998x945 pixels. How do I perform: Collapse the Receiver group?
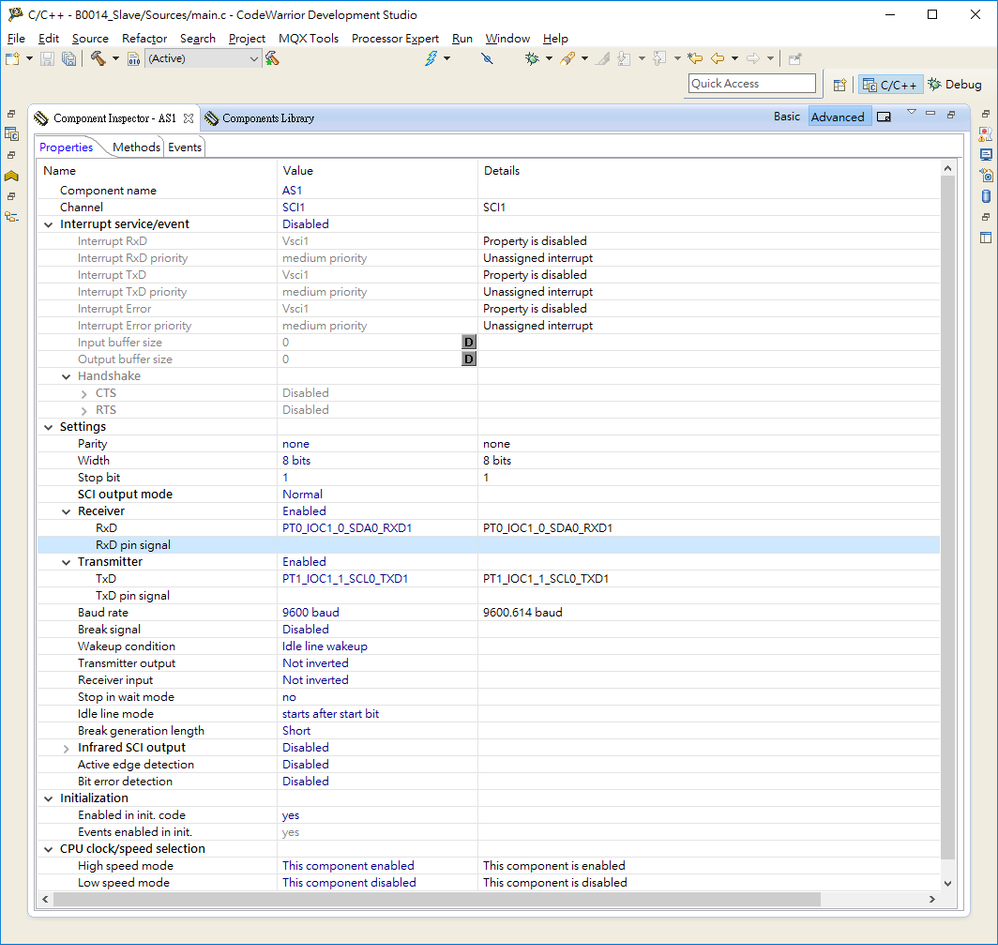[66, 512]
